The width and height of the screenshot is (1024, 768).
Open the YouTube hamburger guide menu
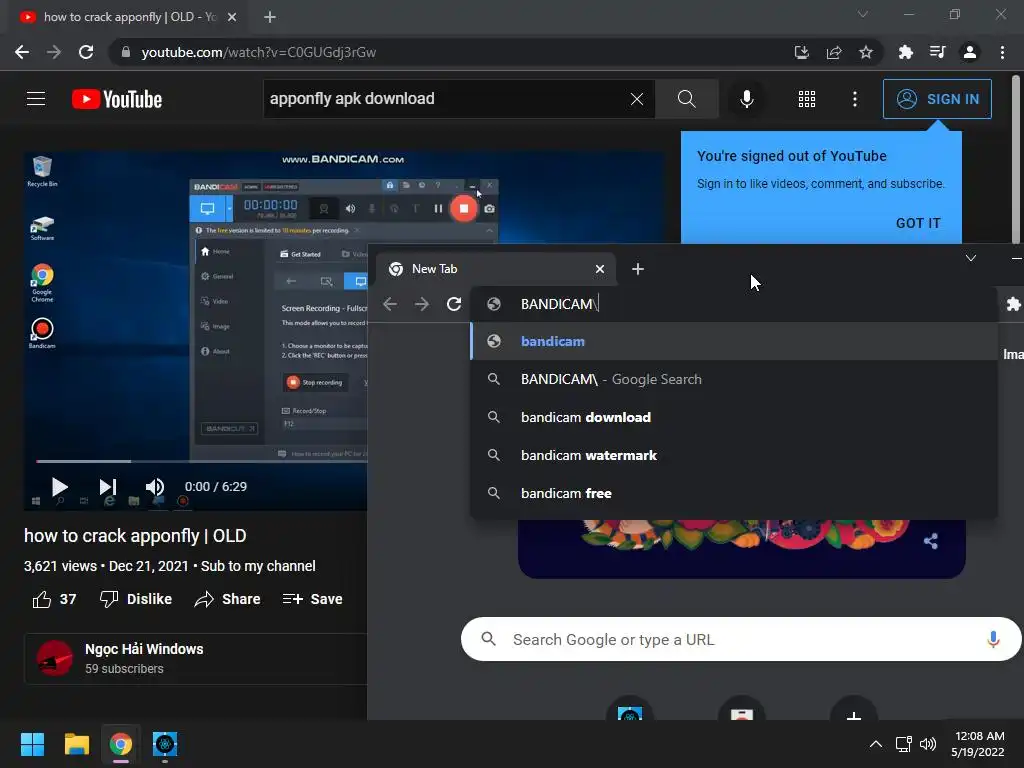click(36, 99)
